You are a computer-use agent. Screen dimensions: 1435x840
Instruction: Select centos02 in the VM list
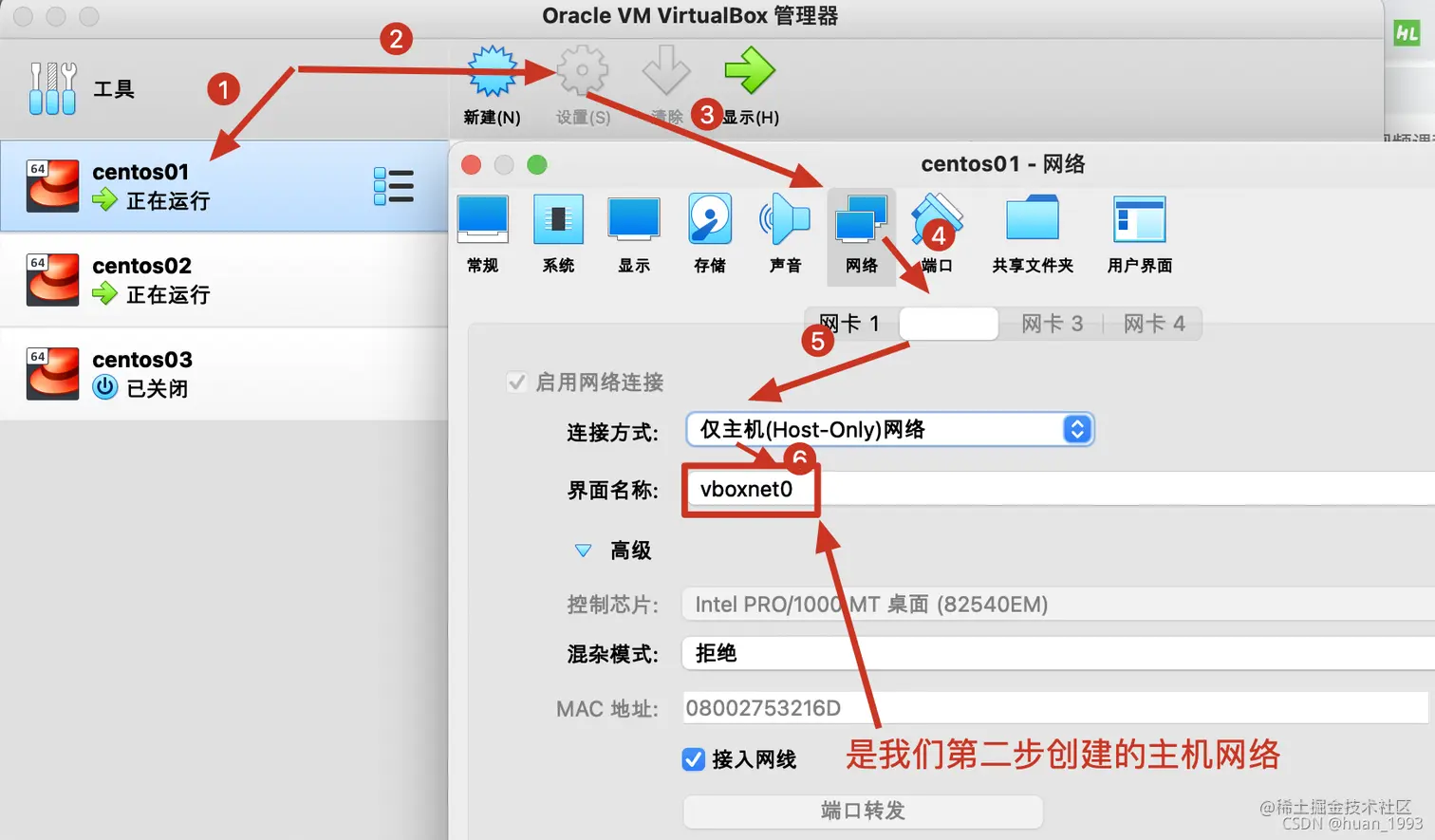coord(224,280)
